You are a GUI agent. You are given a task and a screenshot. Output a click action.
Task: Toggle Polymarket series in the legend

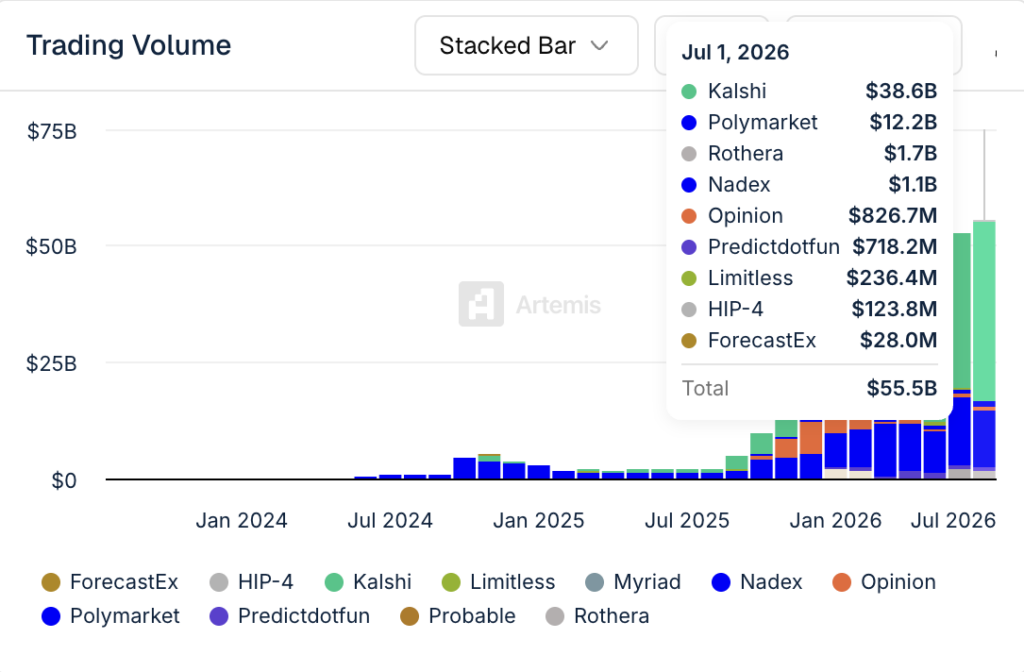pos(110,616)
